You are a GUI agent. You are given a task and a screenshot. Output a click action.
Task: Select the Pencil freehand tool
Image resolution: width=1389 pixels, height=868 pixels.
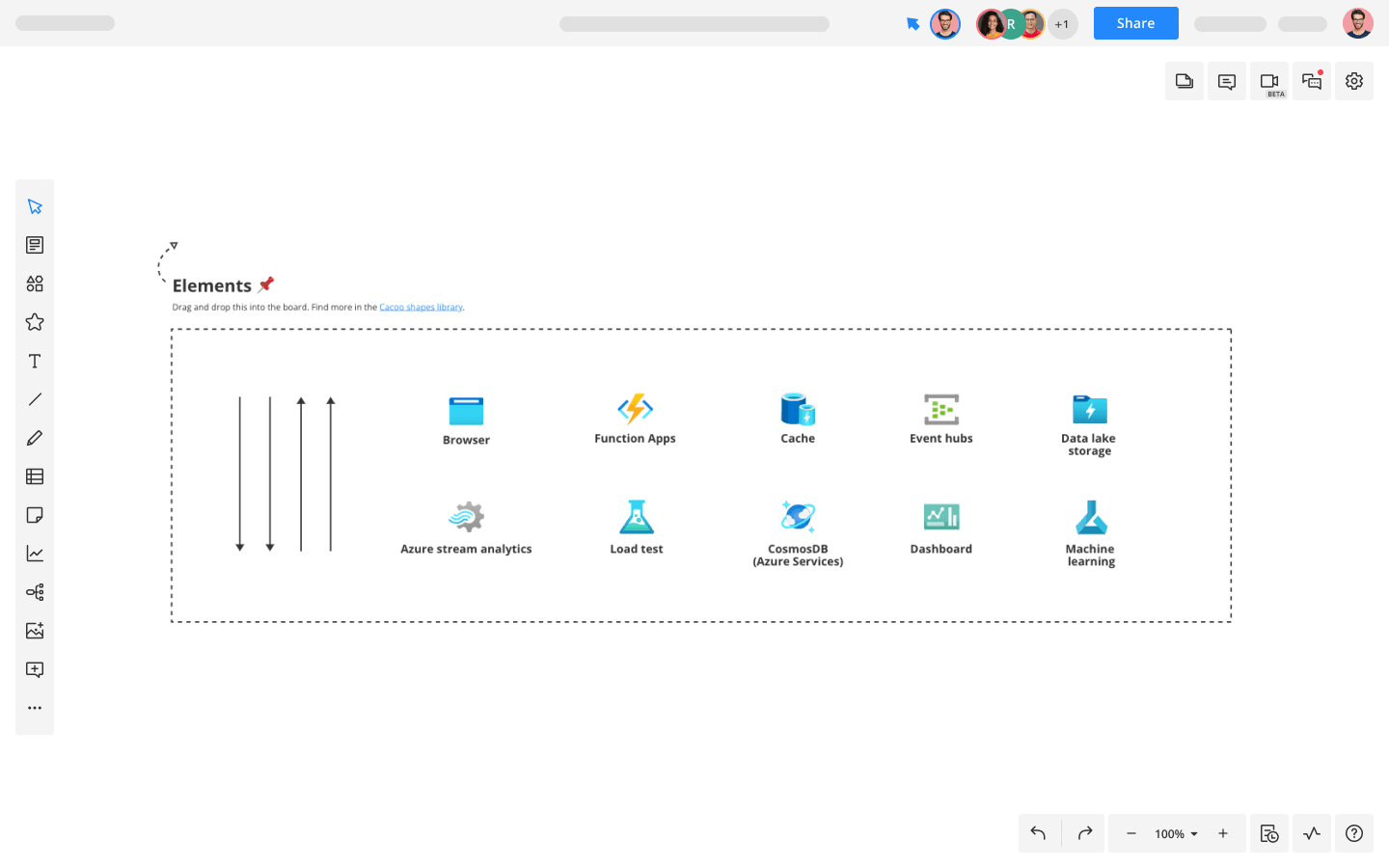pyautogui.click(x=35, y=438)
